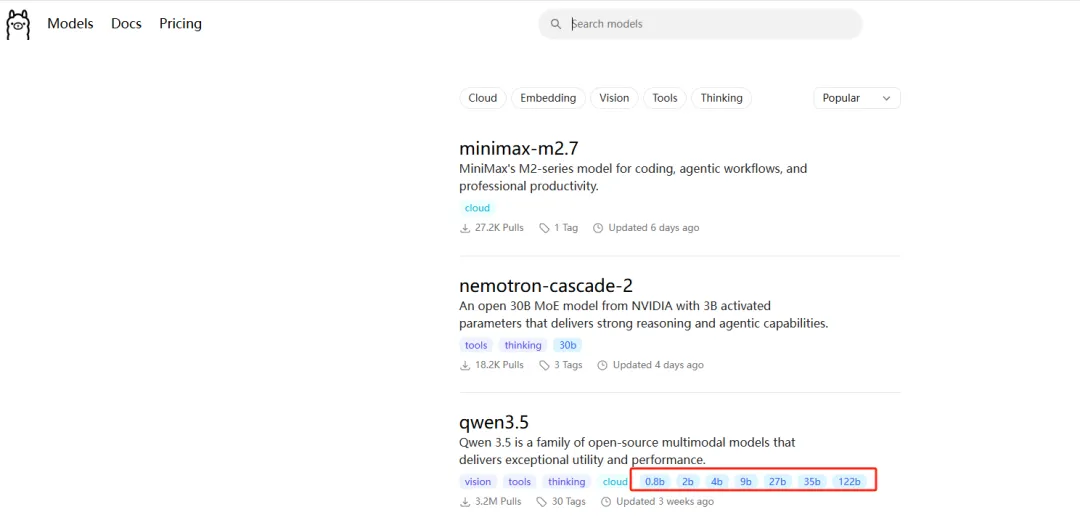Click the clock icon under qwen3.5
The height and width of the screenshot is (520, 1080).
point(606,502)
